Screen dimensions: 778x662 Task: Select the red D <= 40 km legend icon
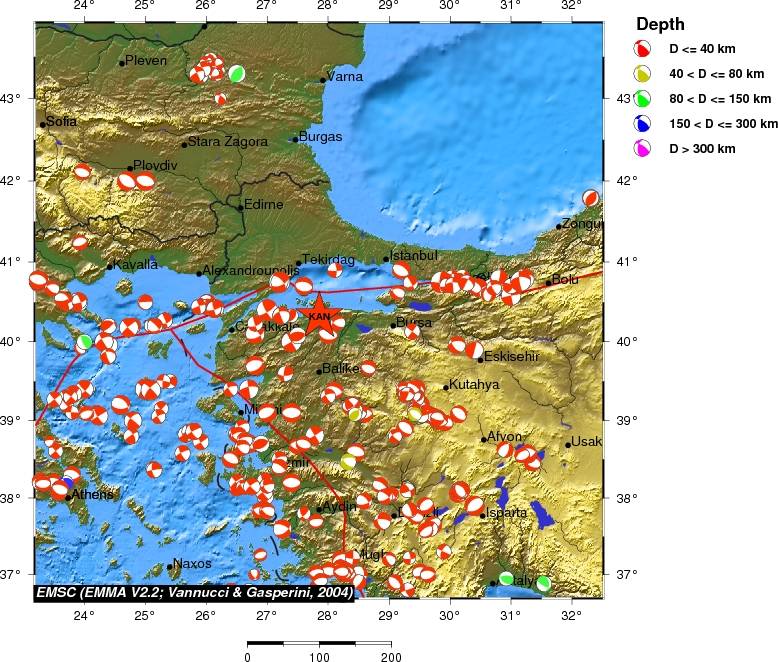tap(643, 49)
